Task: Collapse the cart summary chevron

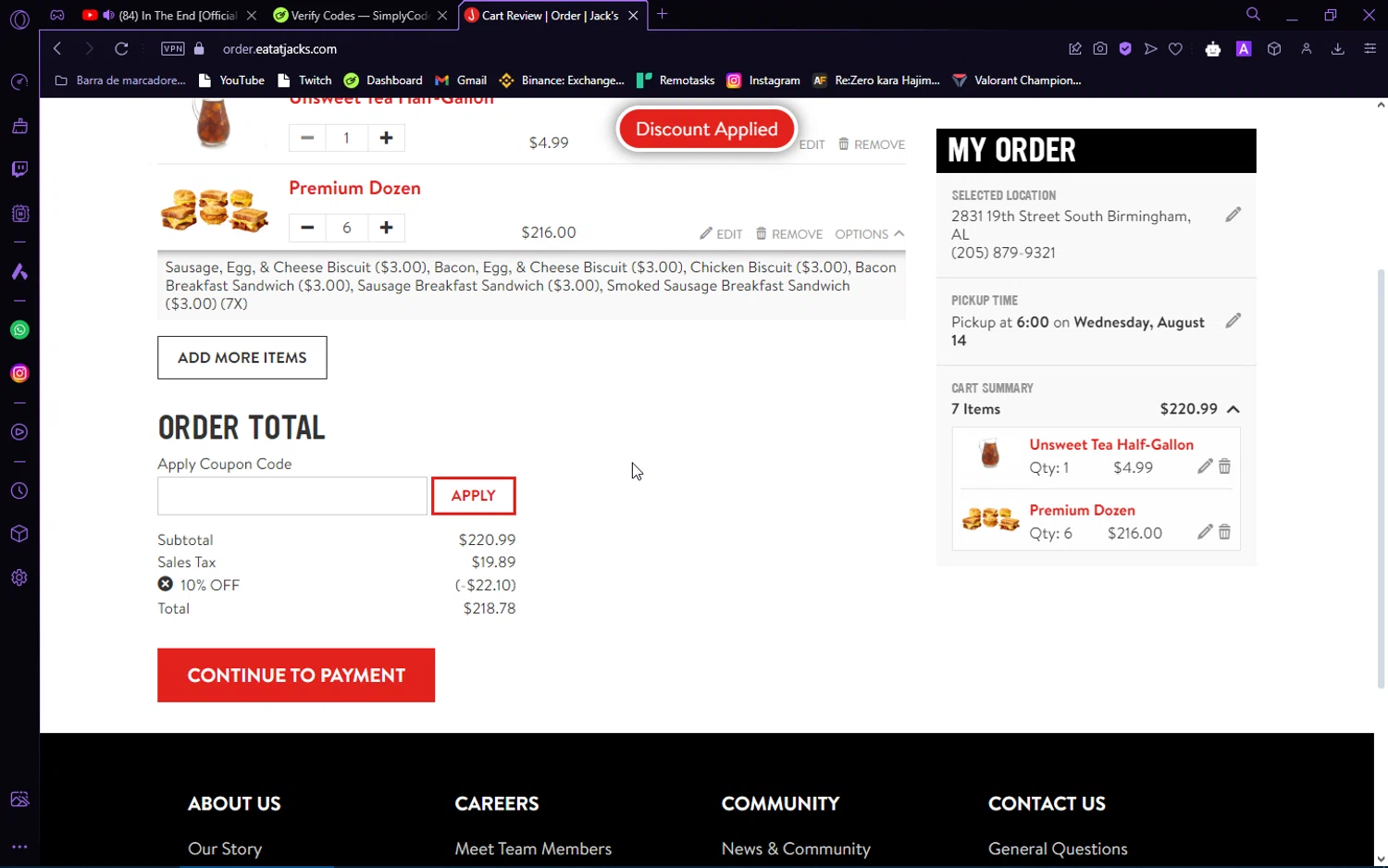Action: [x=1233, y=409]
